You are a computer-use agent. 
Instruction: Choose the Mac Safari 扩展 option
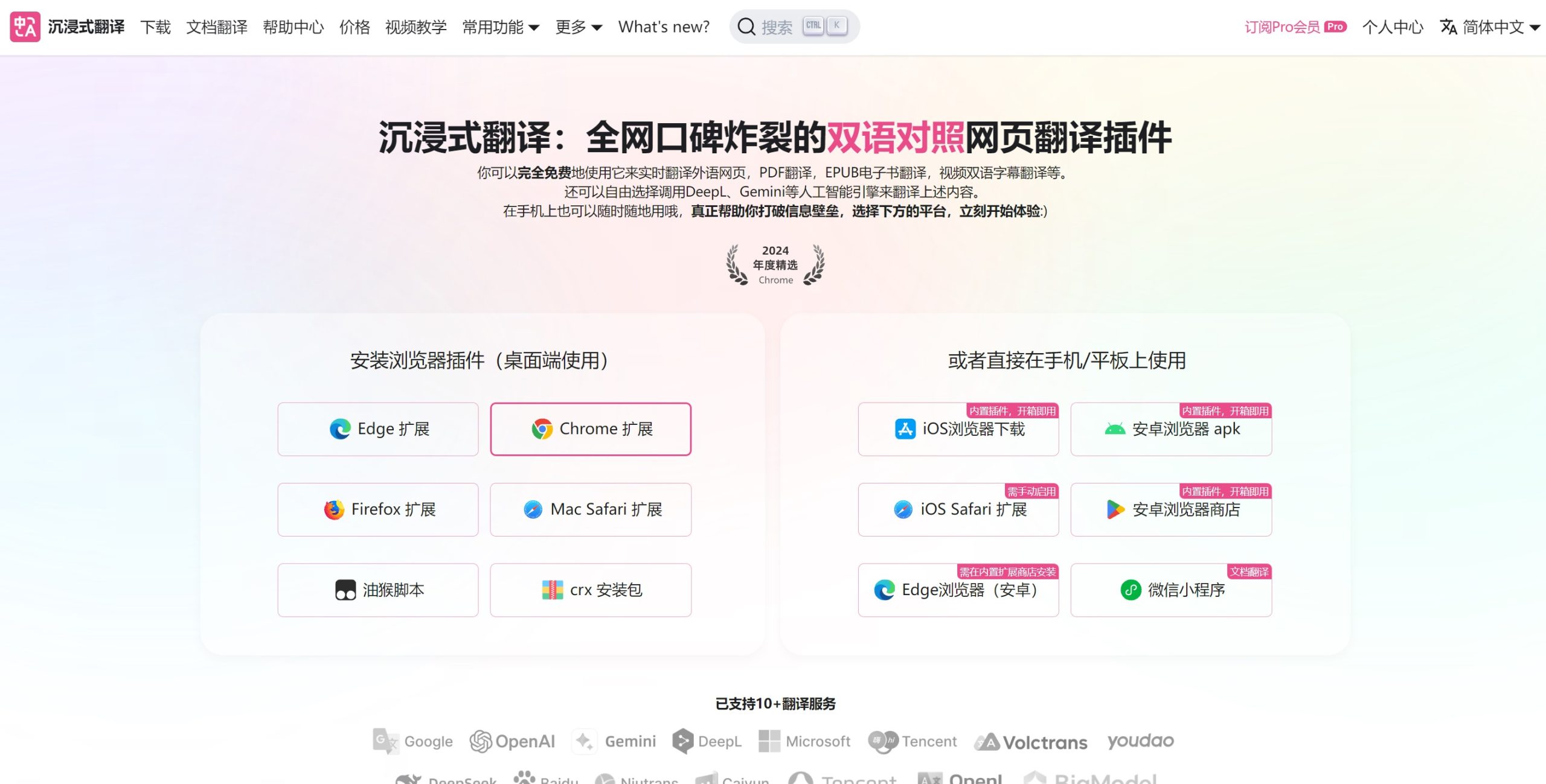click(590, 509)
